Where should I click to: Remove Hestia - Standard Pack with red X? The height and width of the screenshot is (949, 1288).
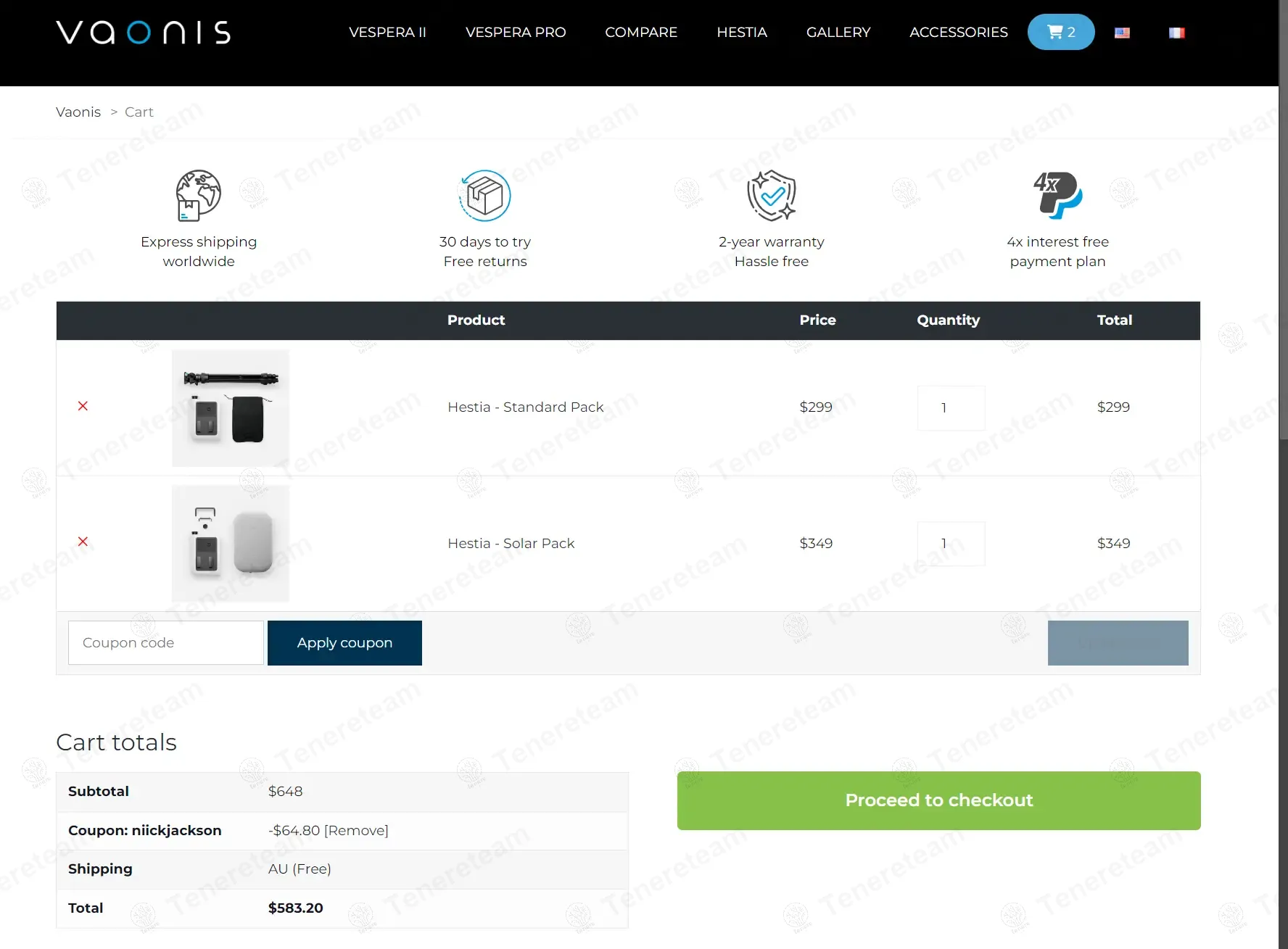pyautogui.click(x=83, y=406)
